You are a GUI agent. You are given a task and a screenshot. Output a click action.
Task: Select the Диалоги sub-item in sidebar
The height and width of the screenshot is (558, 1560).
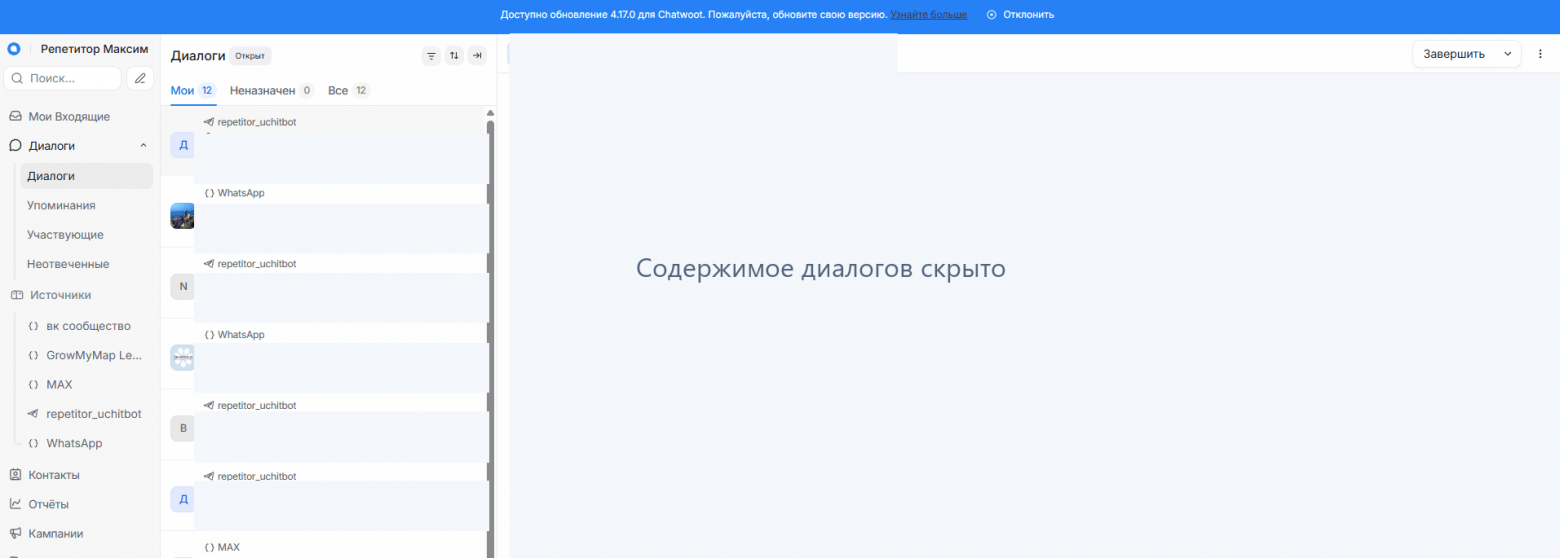click(87, 176)
